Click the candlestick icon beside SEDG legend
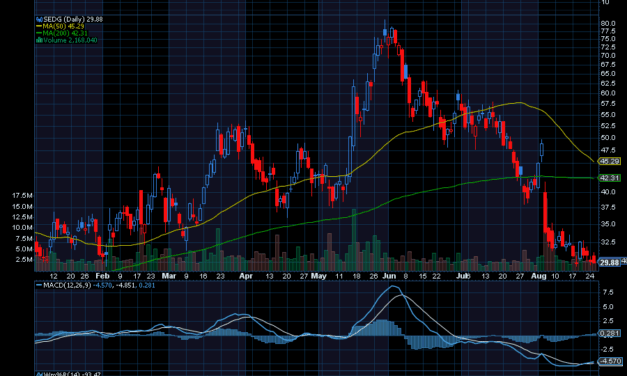 (x=39, y=19)
